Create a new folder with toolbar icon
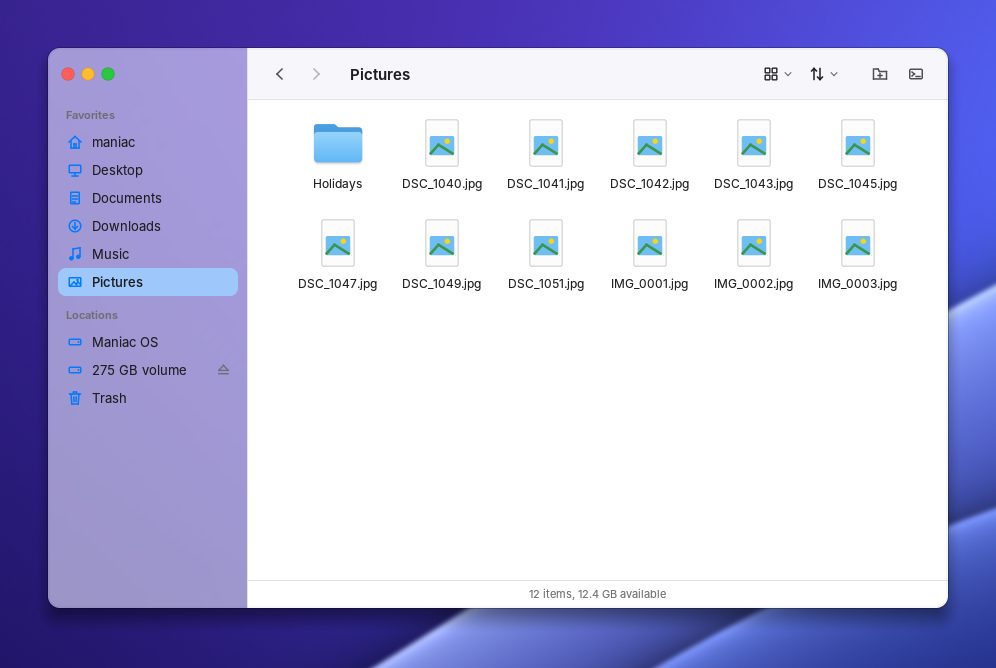Viewport: 996px width, 668px height. 880,74
